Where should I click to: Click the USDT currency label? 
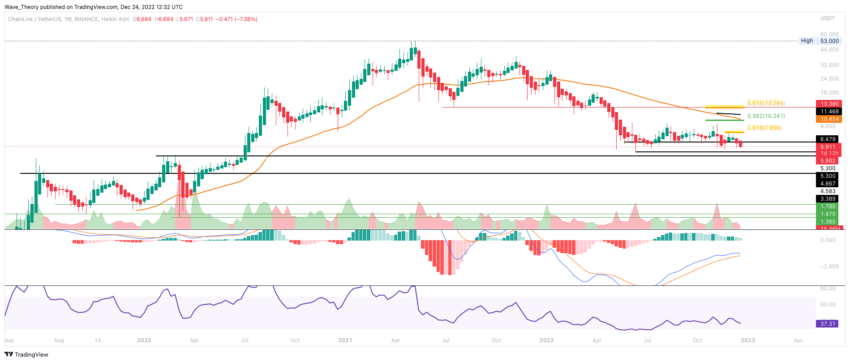coord(827,19)
